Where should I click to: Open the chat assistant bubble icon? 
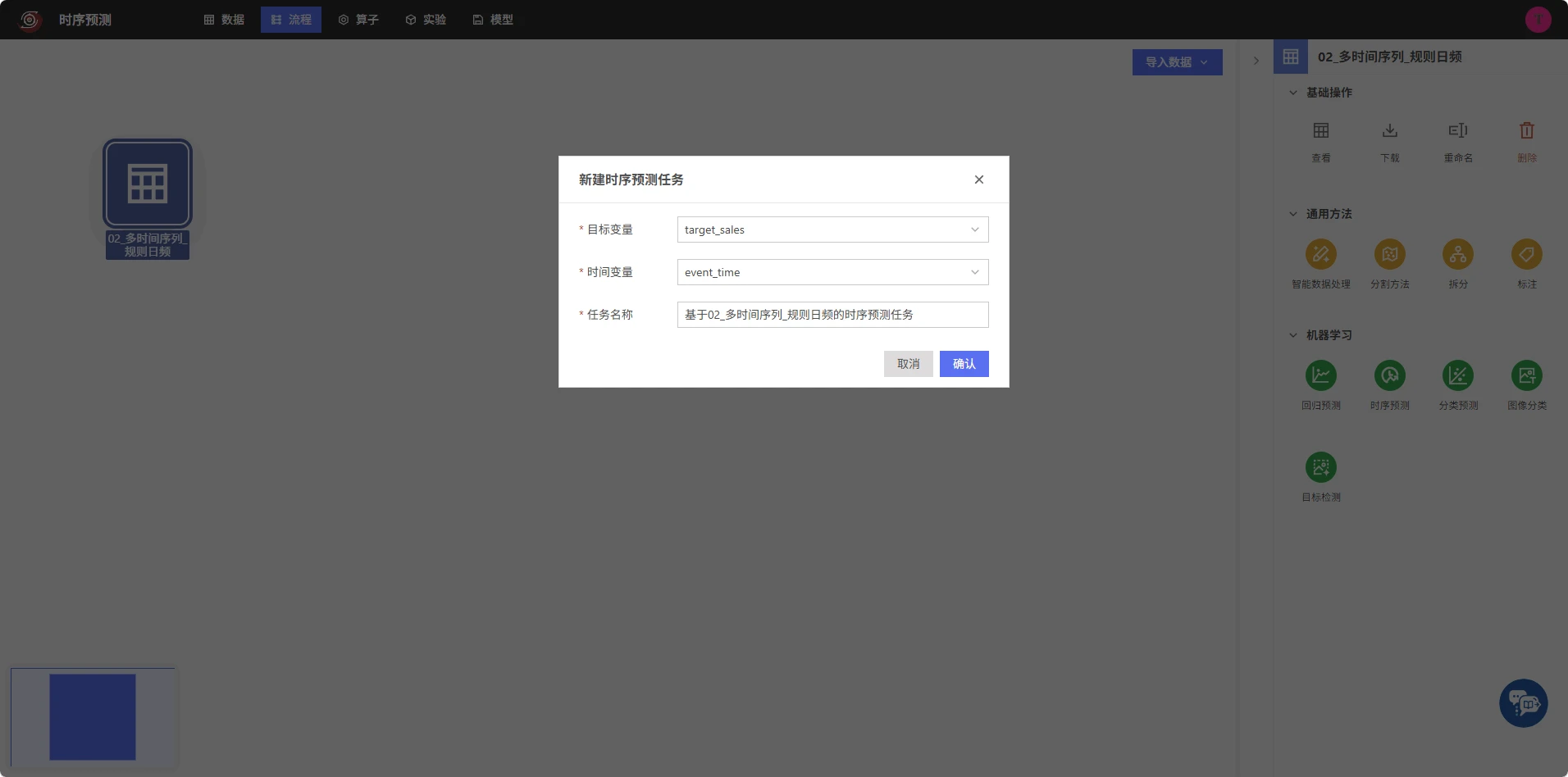1523,702
